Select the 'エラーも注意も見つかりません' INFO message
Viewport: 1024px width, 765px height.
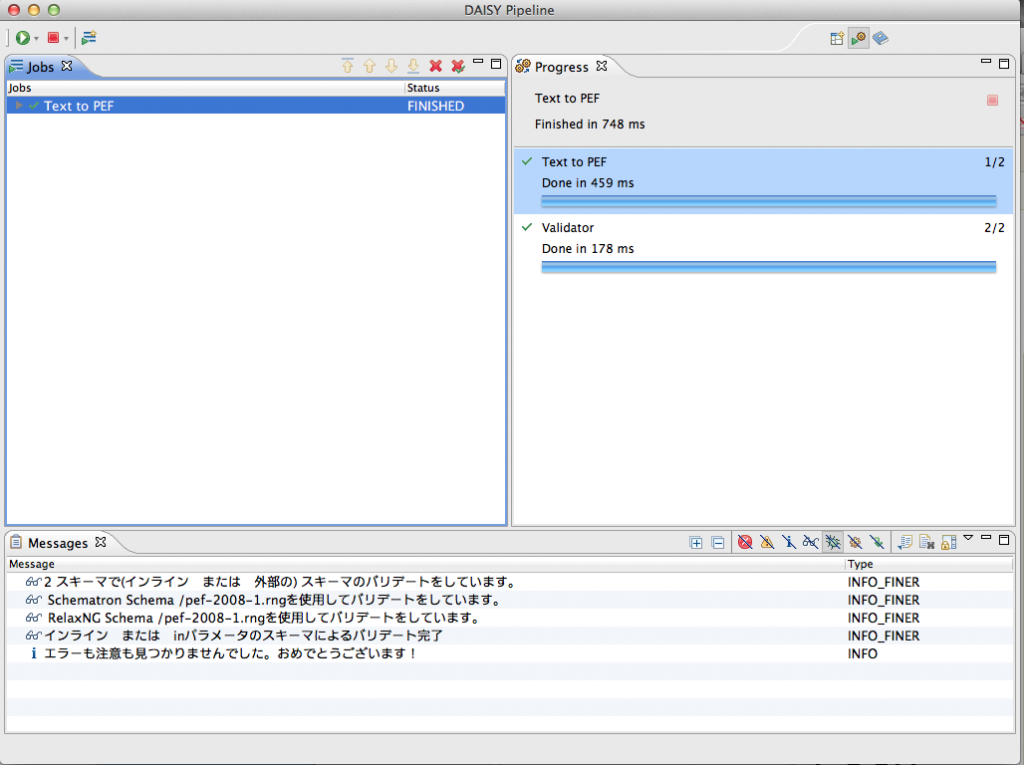coord(509,653)
